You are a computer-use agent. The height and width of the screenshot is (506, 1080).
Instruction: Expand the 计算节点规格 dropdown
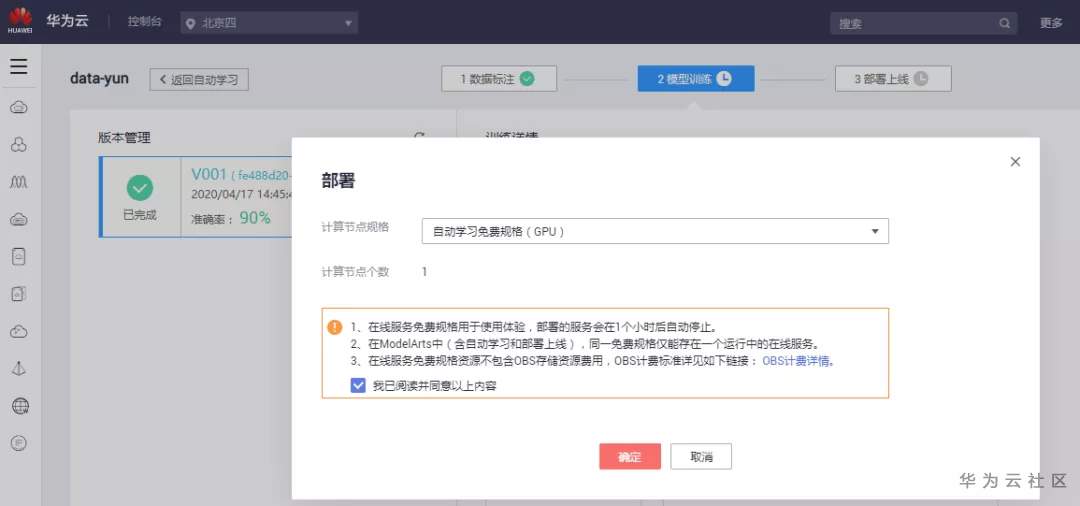point(655,231)
